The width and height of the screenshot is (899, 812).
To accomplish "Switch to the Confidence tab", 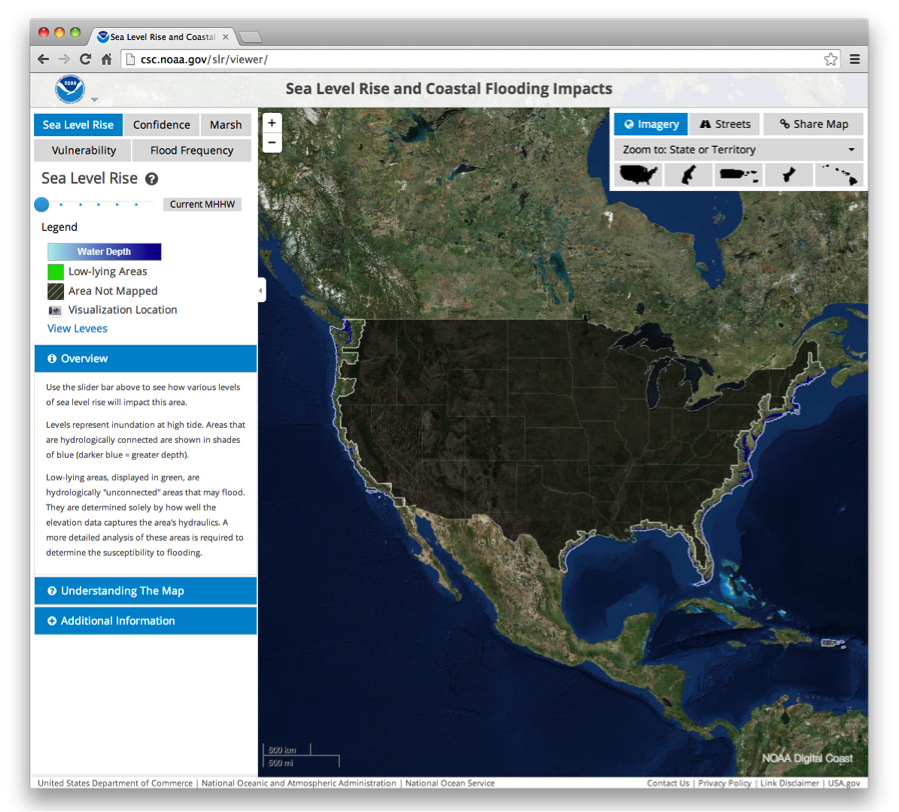I will 161,125.
